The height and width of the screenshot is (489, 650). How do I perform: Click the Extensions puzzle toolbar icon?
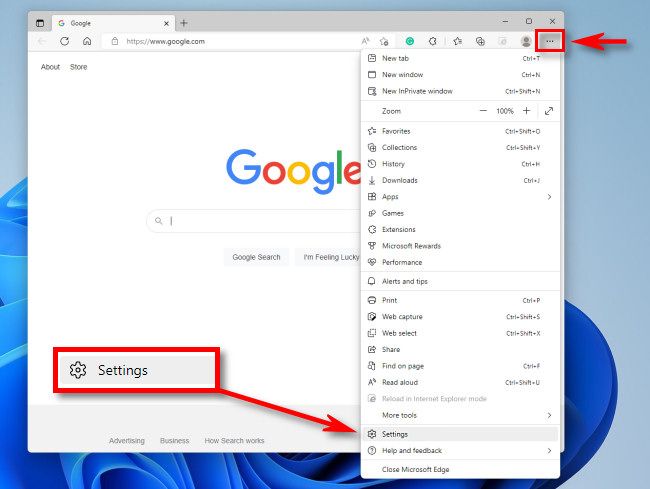[433, 41]
